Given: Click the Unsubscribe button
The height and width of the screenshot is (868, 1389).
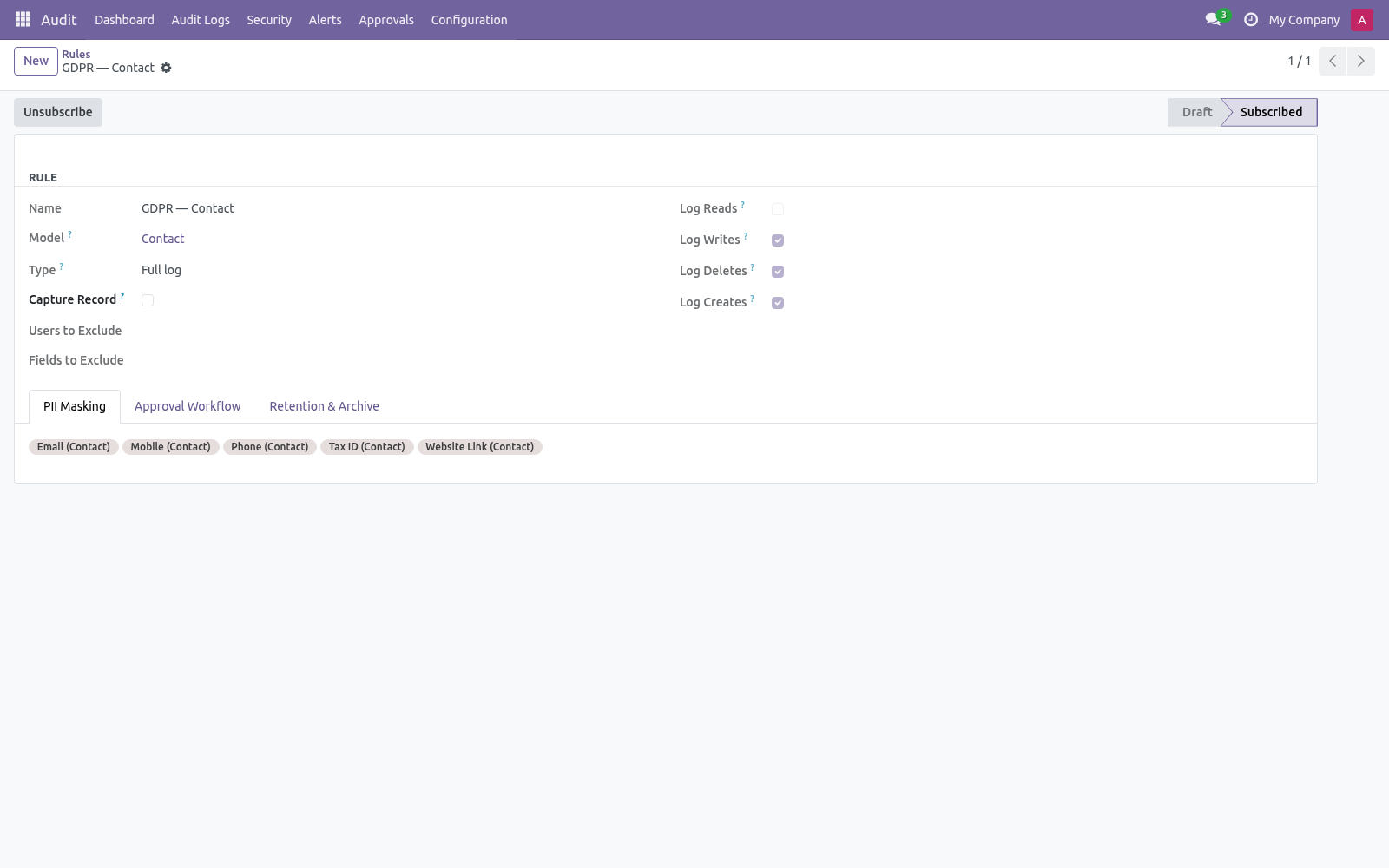Looking at the screenshot, I should (x=58, y=112).
